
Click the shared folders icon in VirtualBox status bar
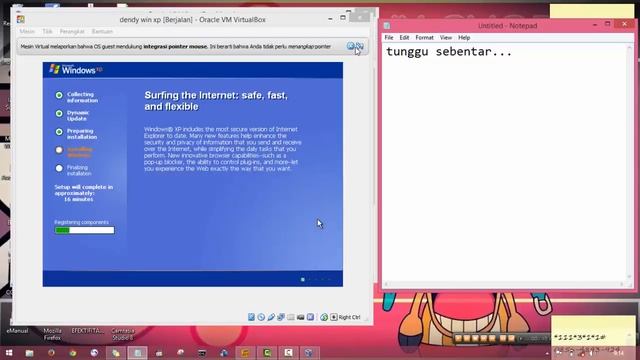click(291, 317)
